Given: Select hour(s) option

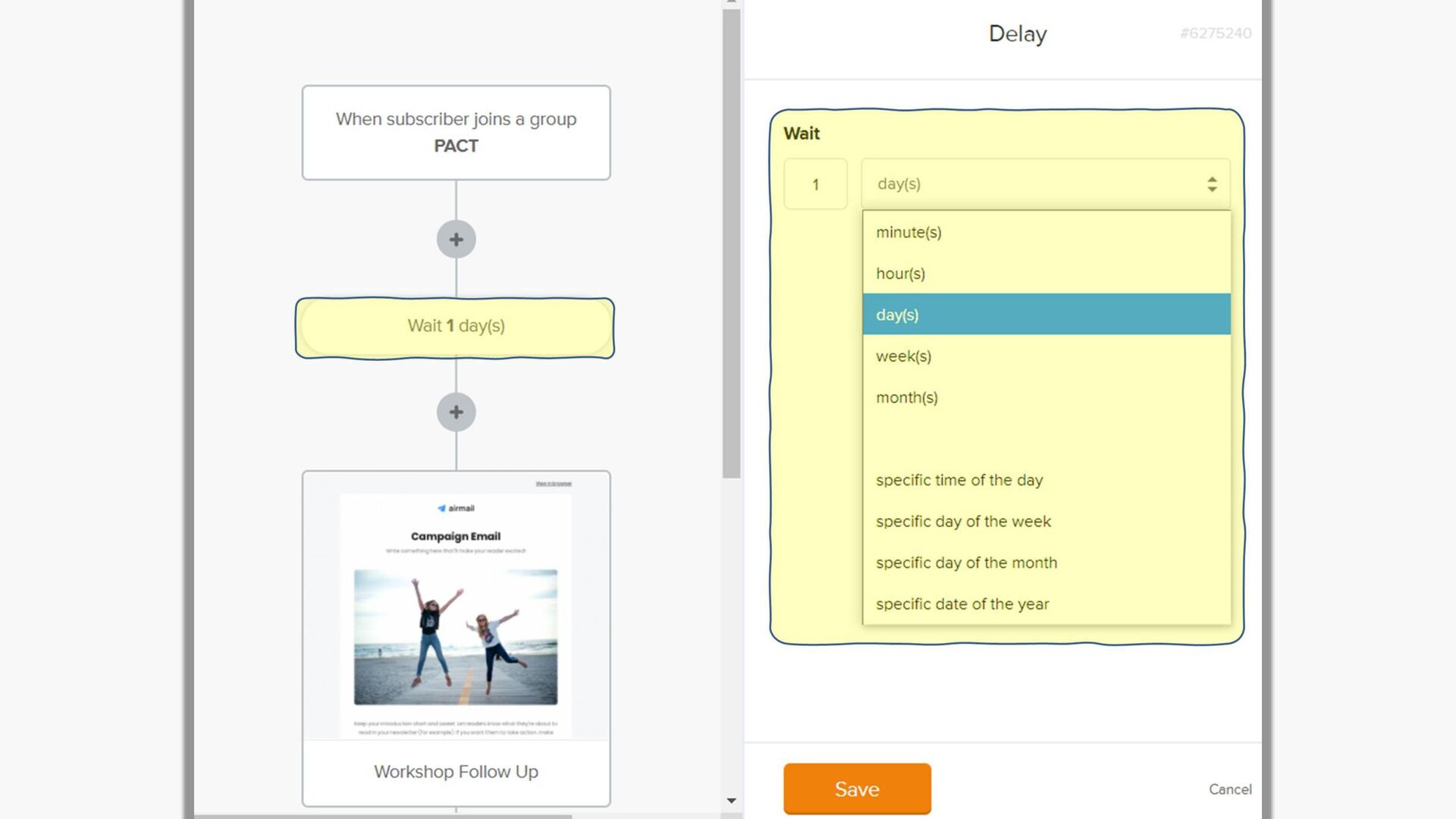Looking at the screenshot, I should tap(900, 274).
